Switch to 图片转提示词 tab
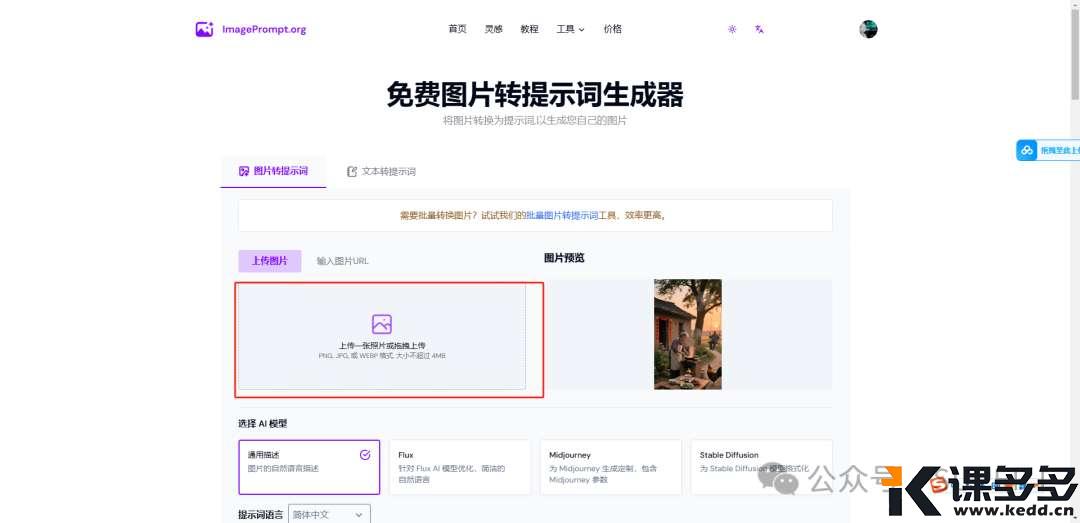The height and width of the screenshot is (523, 1080). pyautogui.click(x=273, y=171)
